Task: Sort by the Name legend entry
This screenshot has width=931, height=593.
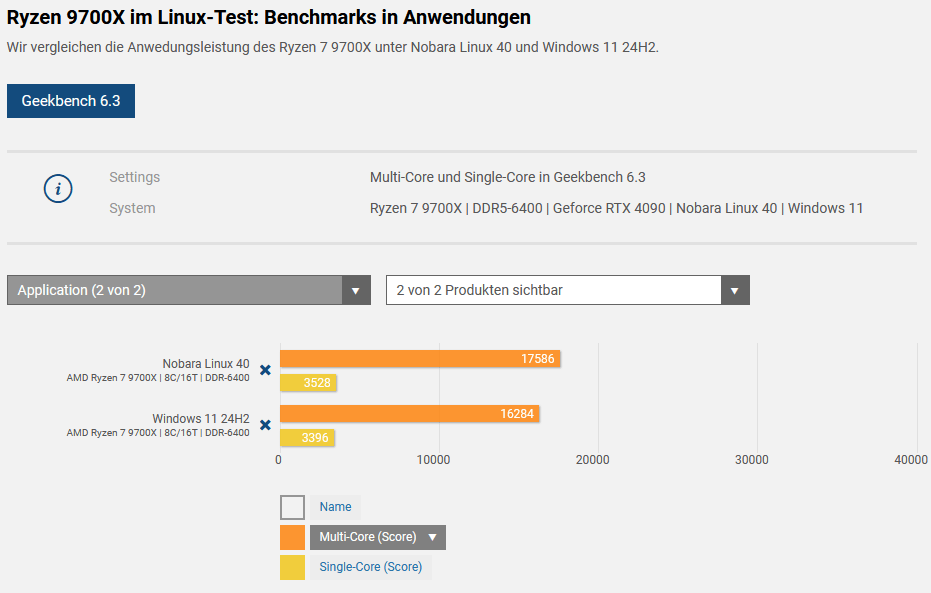Action: (x=335, y=508)
